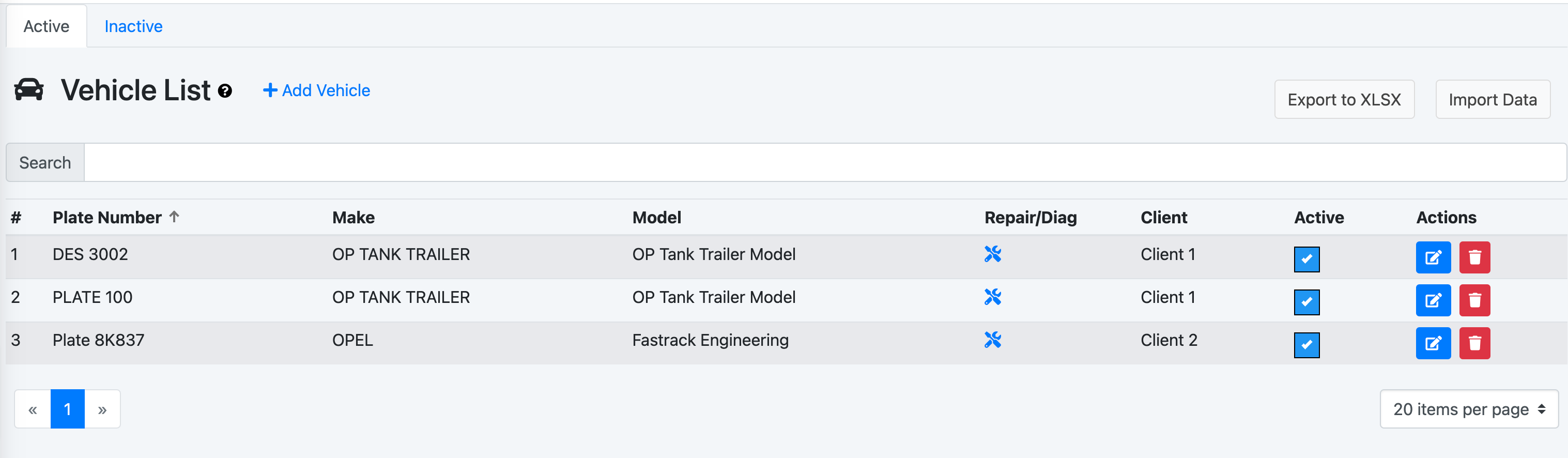Click the car icon beside Vehicle List

(28, 89)
